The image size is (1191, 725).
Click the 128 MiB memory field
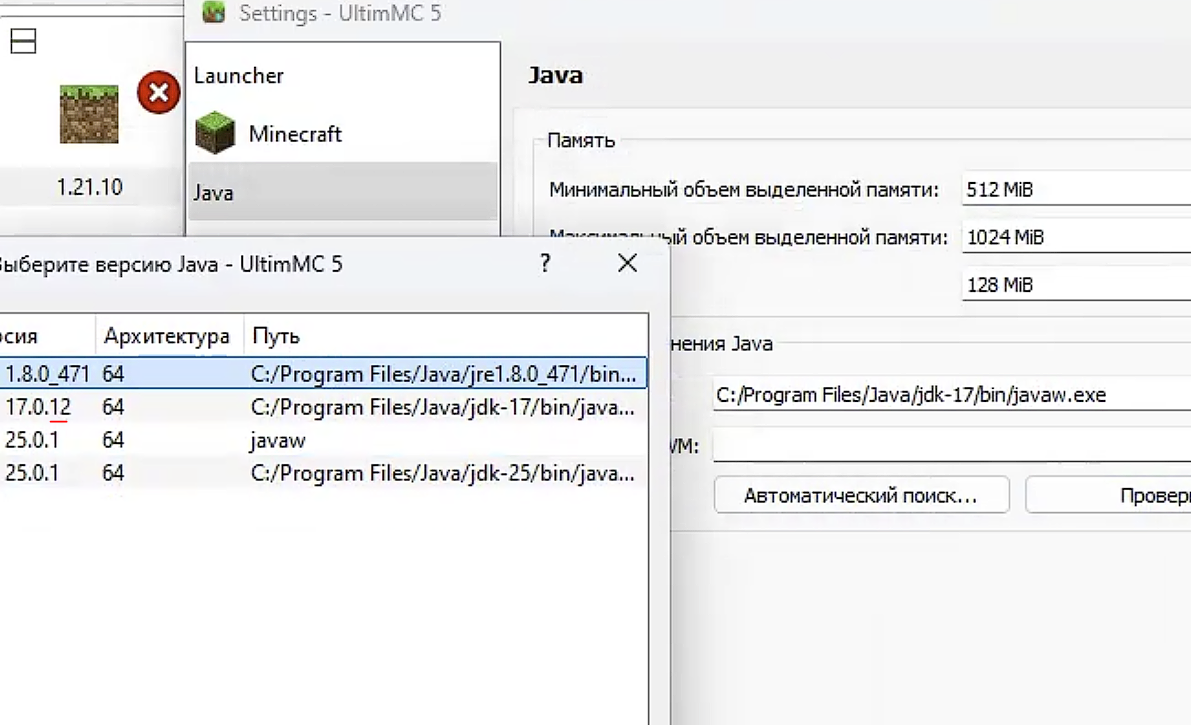point(1075,285)
